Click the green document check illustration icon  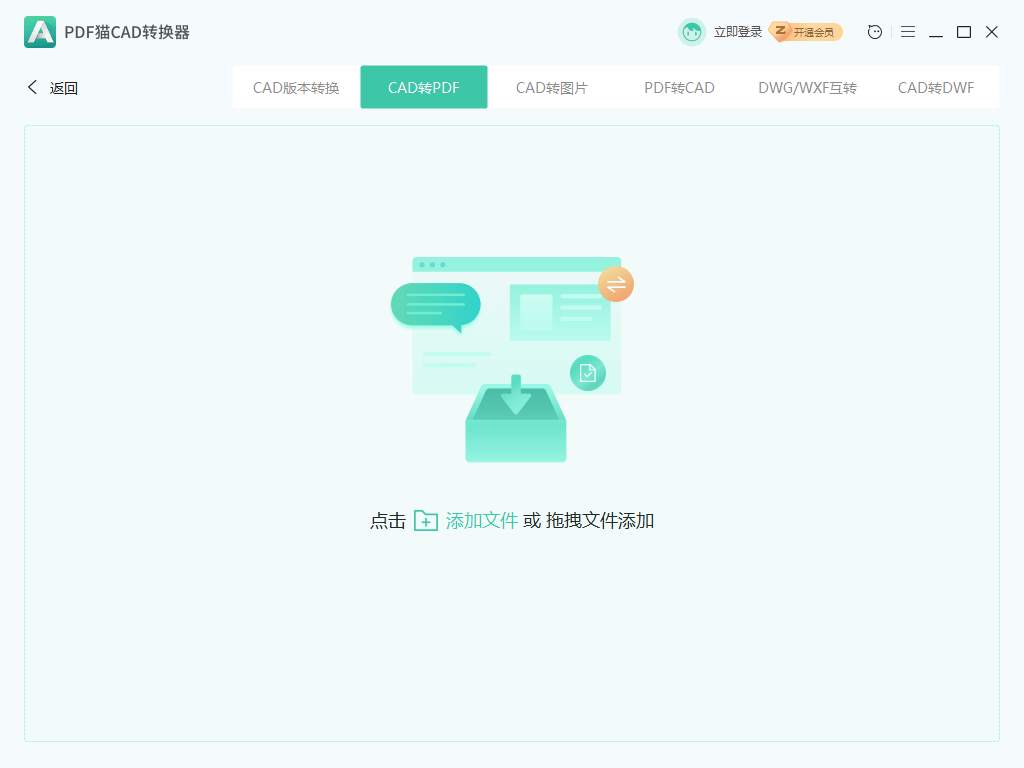tap(590, 372)
